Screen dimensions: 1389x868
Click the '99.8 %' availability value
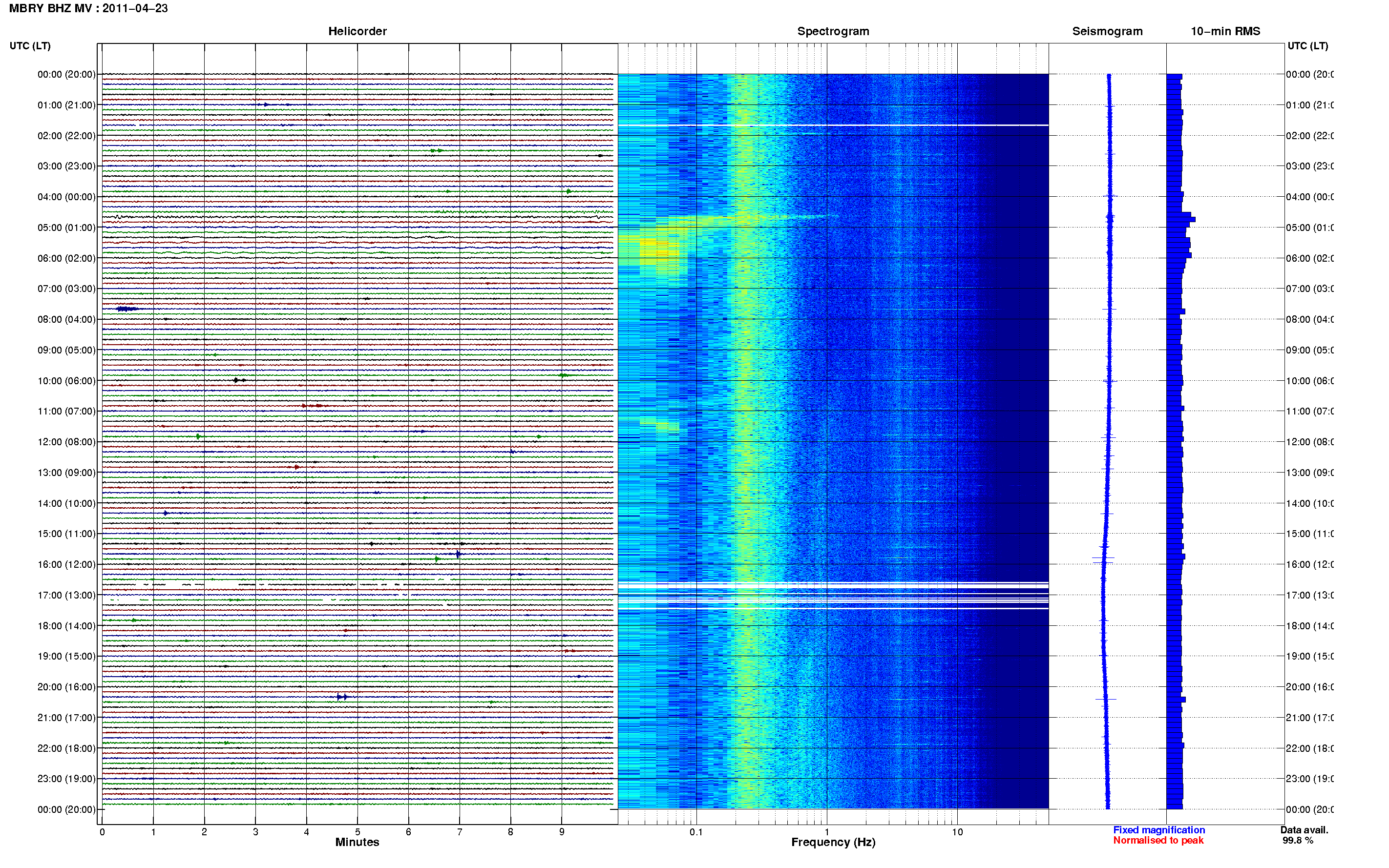pos(1298,841)
